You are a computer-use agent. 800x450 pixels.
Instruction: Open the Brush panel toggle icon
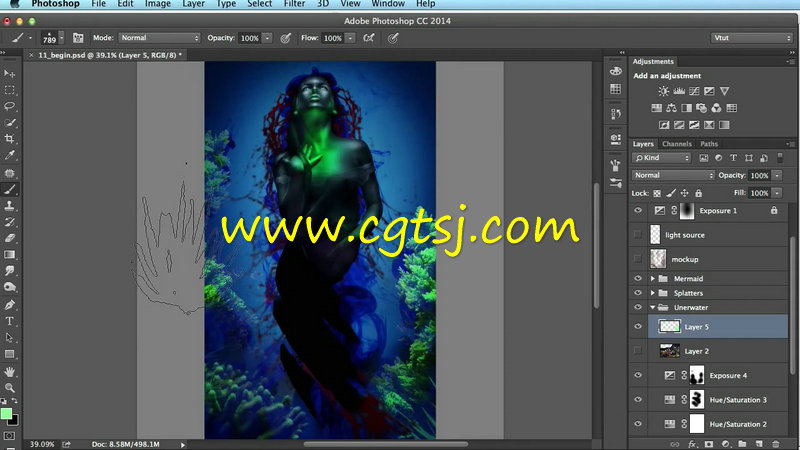coord(78,38)
